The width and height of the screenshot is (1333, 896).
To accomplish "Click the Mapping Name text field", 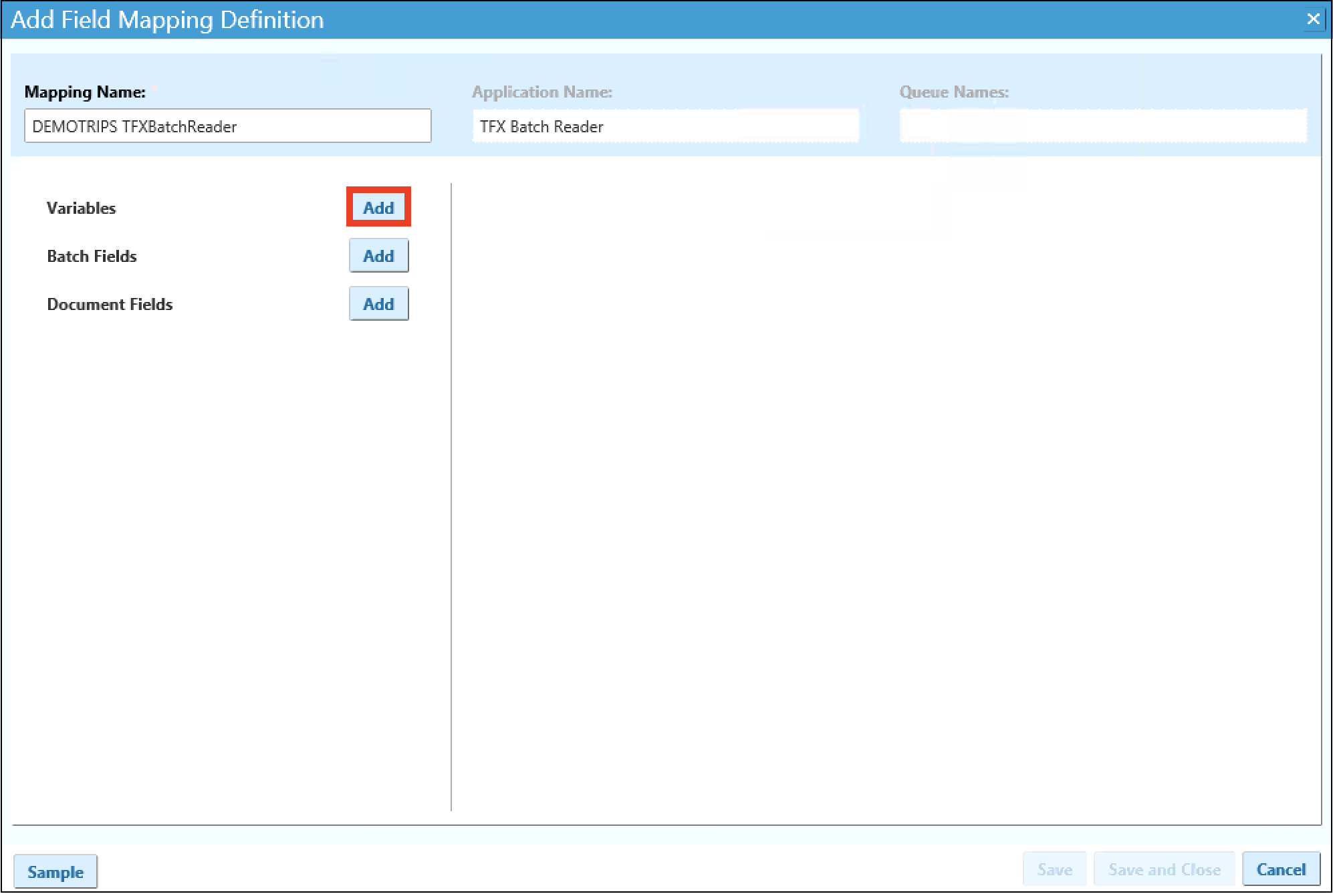I will point(227,126).
